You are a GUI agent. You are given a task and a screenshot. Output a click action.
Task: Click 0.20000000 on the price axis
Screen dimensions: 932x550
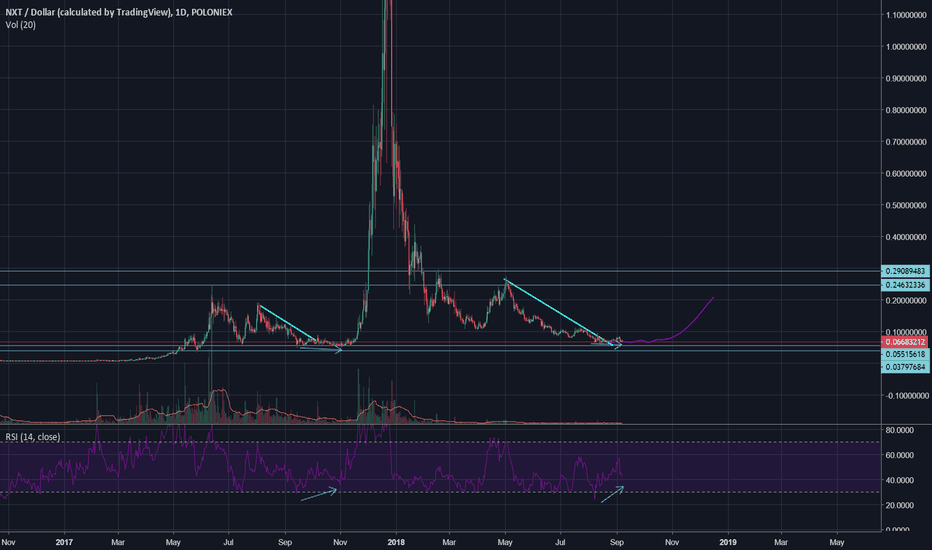click(x=906, y=301)
